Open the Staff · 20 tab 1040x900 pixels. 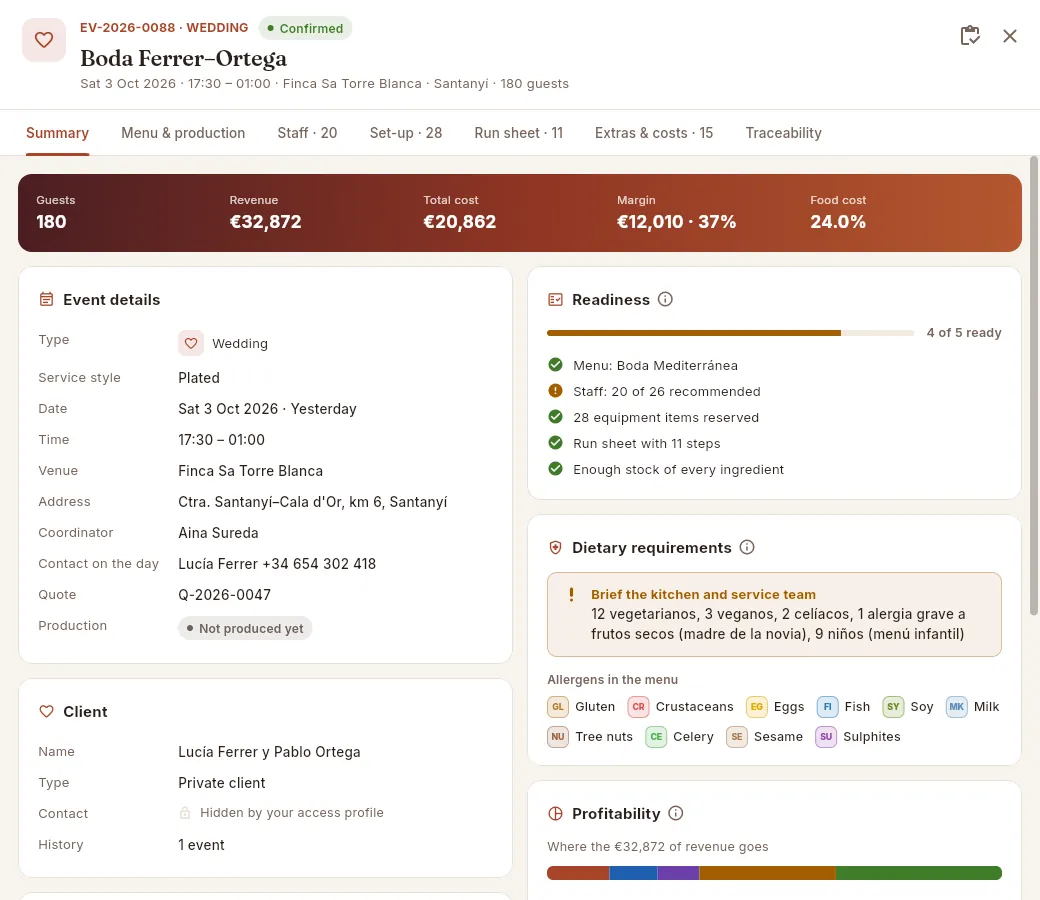(x=307, y=133)
